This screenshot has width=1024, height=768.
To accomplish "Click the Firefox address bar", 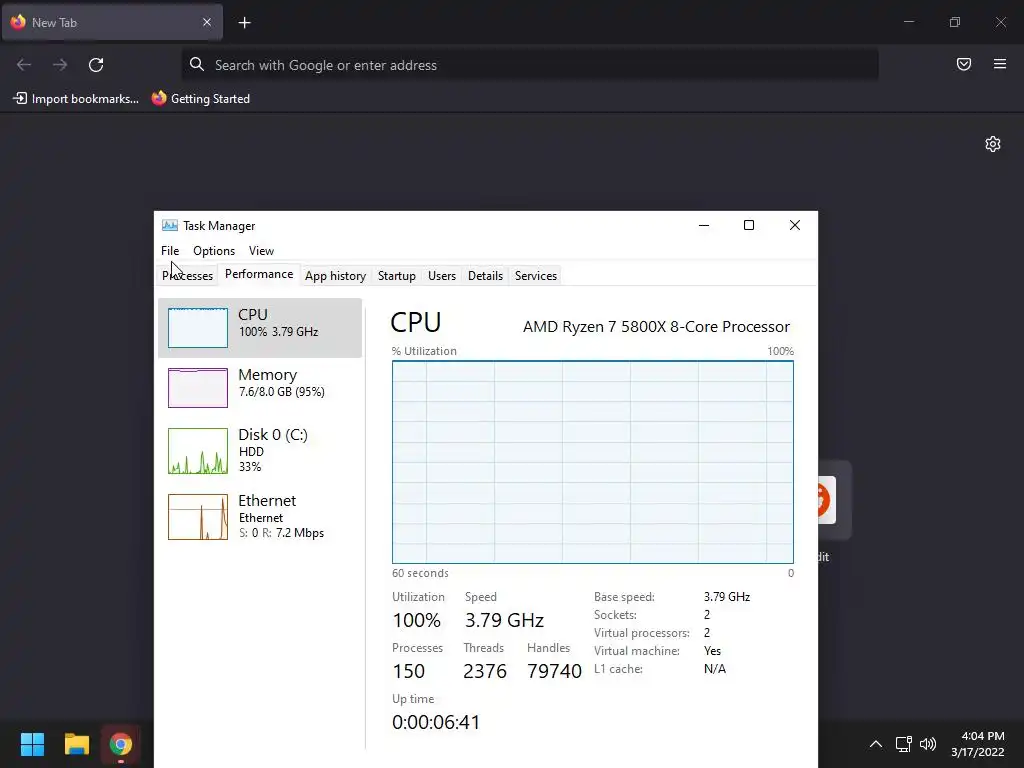I will coord(530,65).
